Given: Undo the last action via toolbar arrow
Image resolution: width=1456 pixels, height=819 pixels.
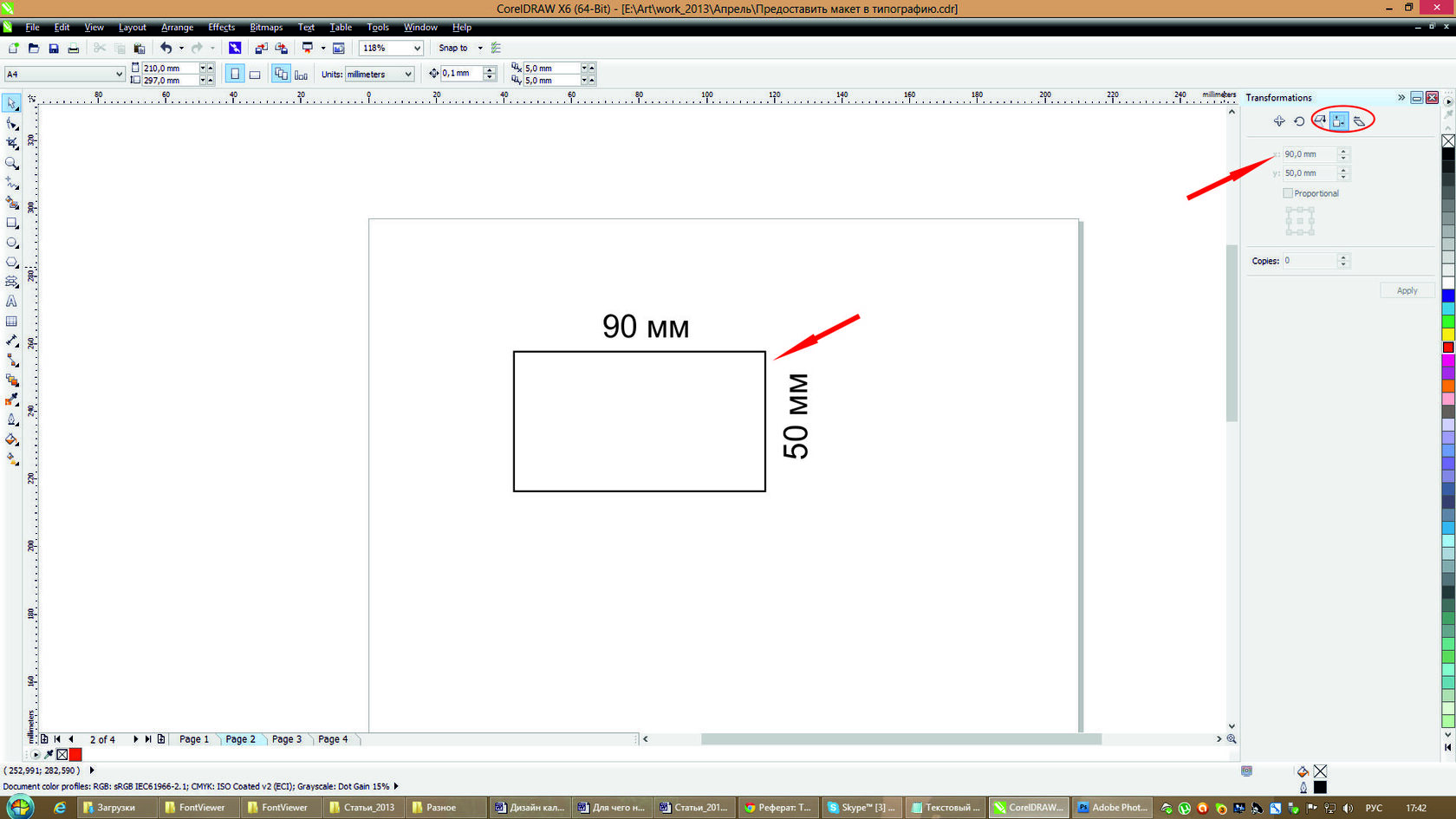Looking at the screenshot, I should coord(166,49).
